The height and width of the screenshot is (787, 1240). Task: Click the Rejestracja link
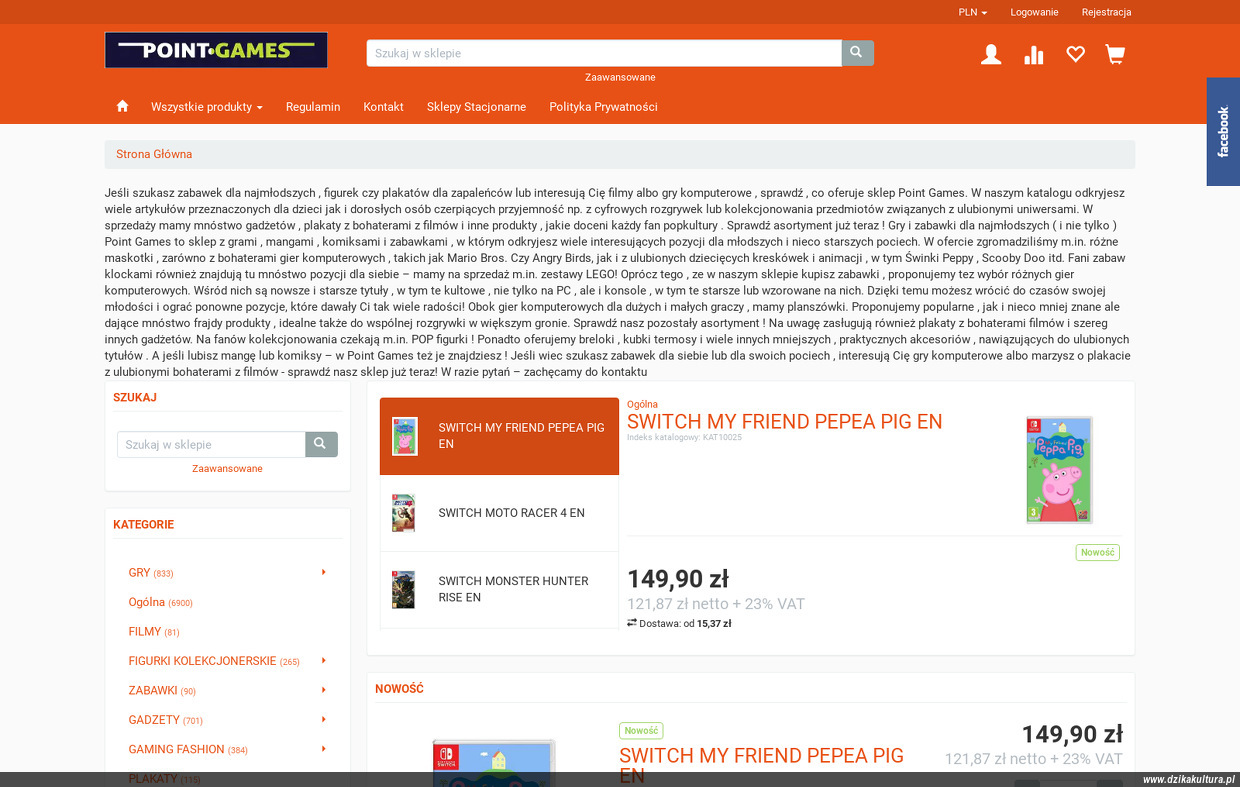coord(1106,12)
